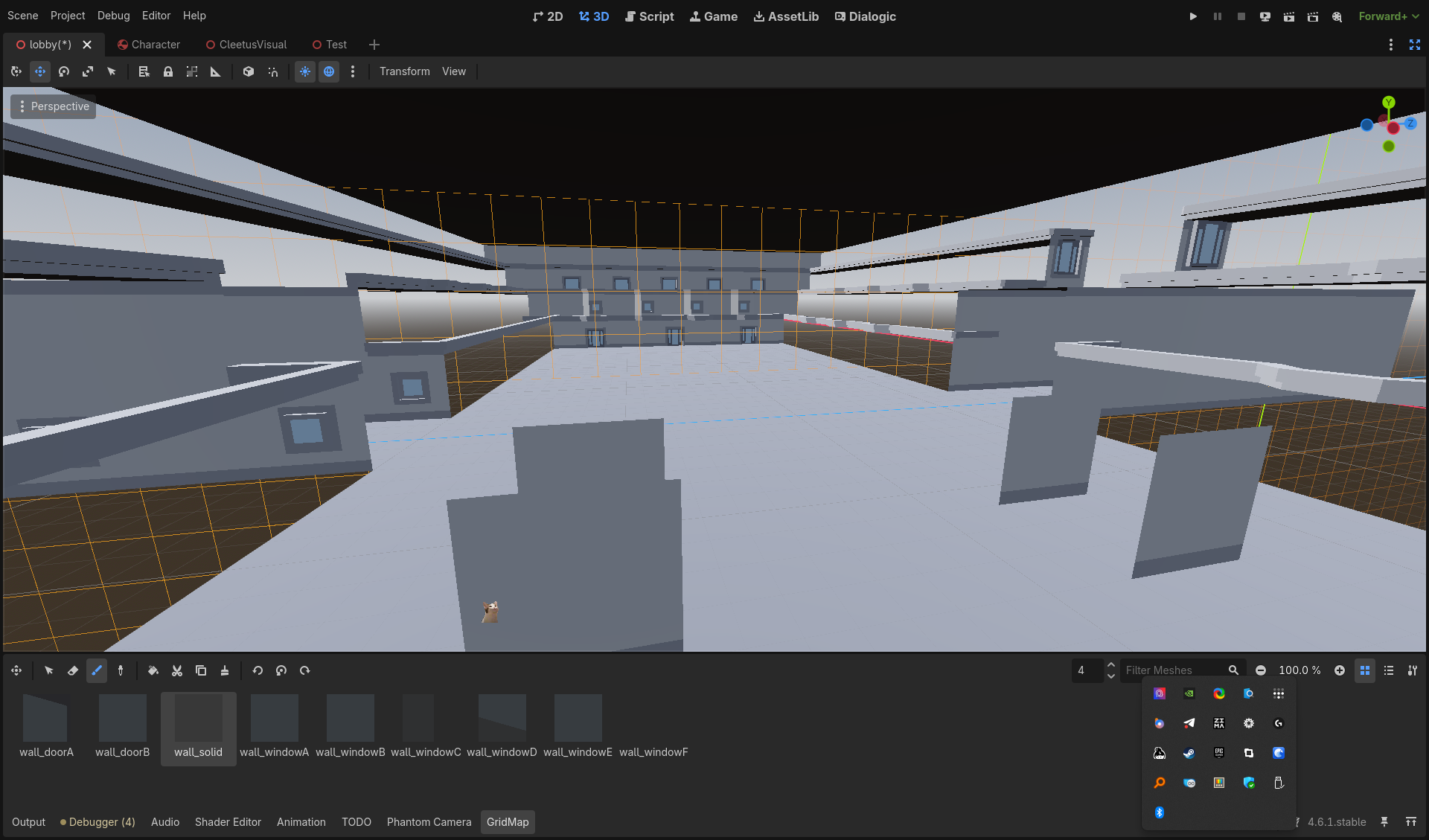
Task: Switch to the Character scene tab
Action: pyautogui.click(x=149, y=45)
